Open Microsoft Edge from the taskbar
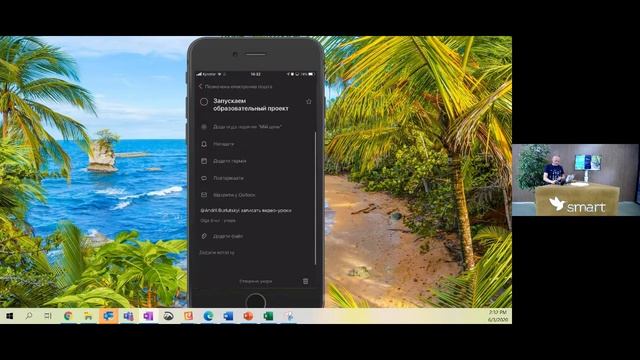The width and height of the screenshot is (640, 360). click(x=208, y=316)
